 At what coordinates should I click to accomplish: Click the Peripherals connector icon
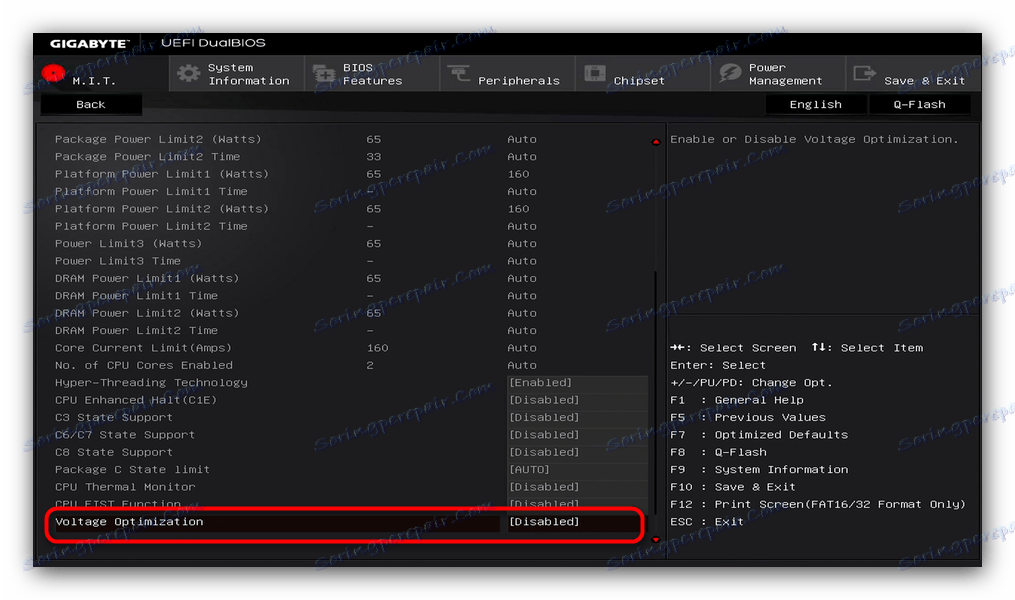(x=458, y=73)
